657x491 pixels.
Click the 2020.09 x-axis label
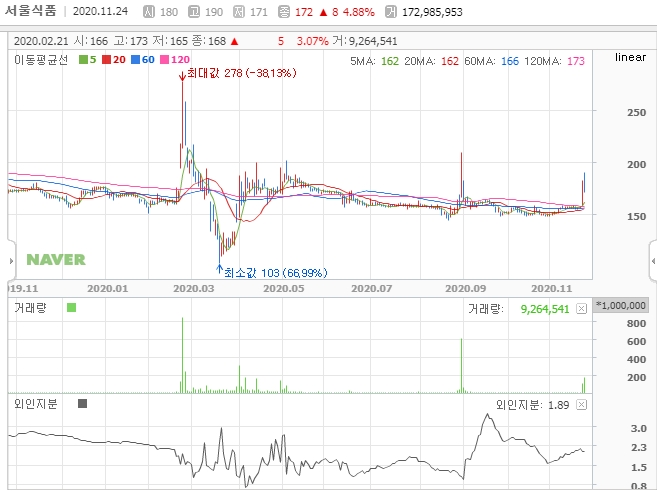466,289
